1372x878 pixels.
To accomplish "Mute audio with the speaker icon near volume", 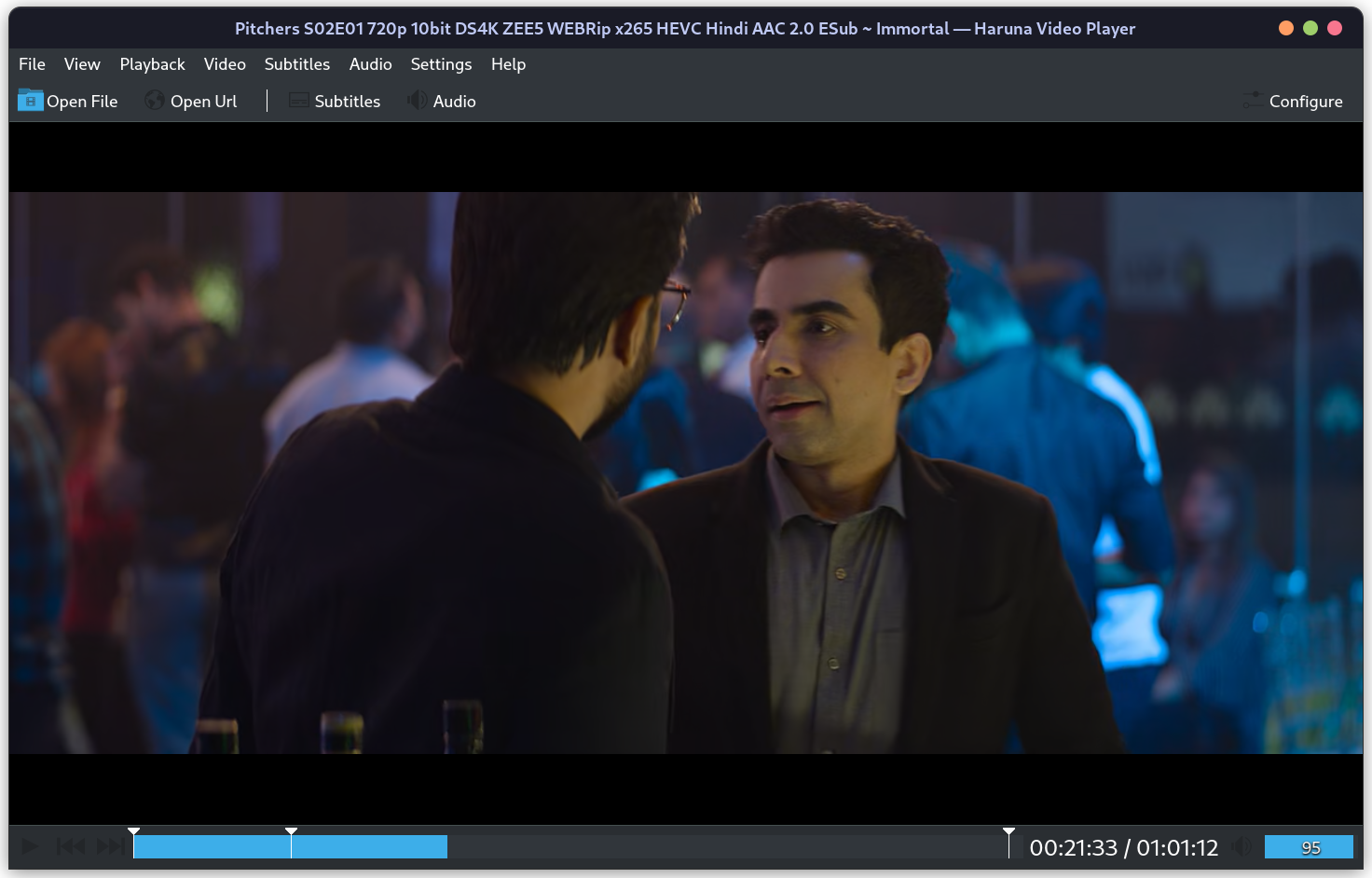I will pos(1240,846).
